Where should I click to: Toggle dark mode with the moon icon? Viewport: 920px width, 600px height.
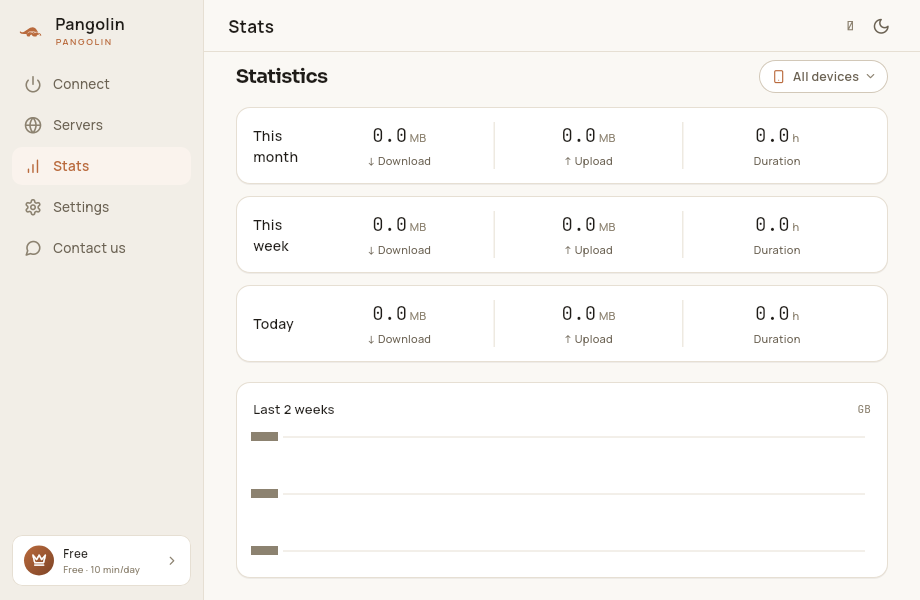(x=881, y=26)
